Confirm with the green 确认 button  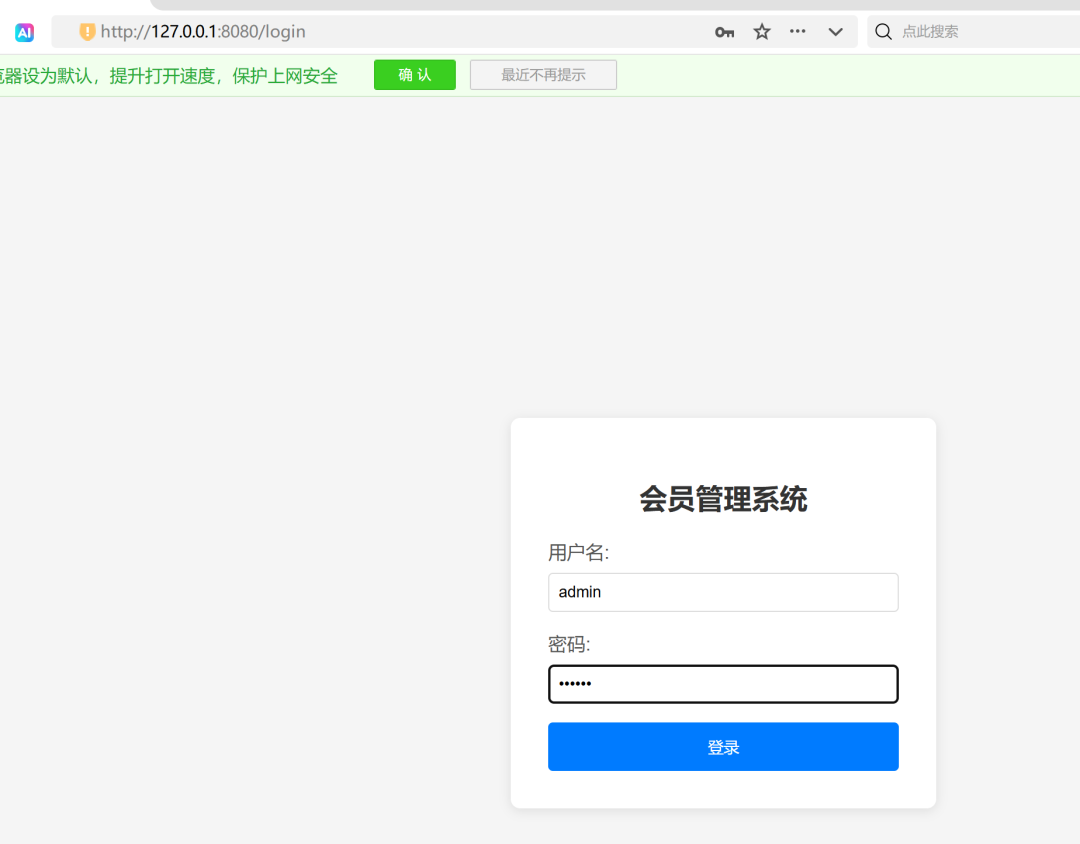coord(415,74)
